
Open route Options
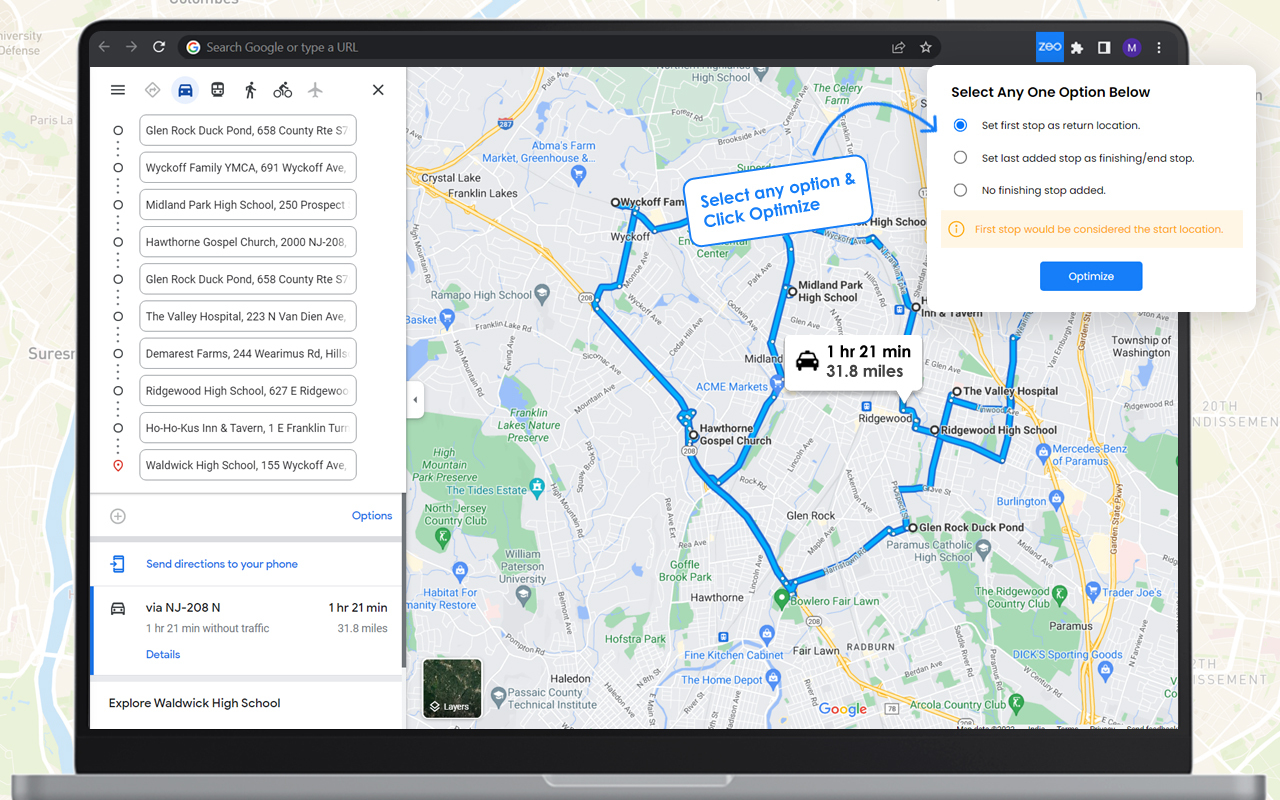pos(371,515)
